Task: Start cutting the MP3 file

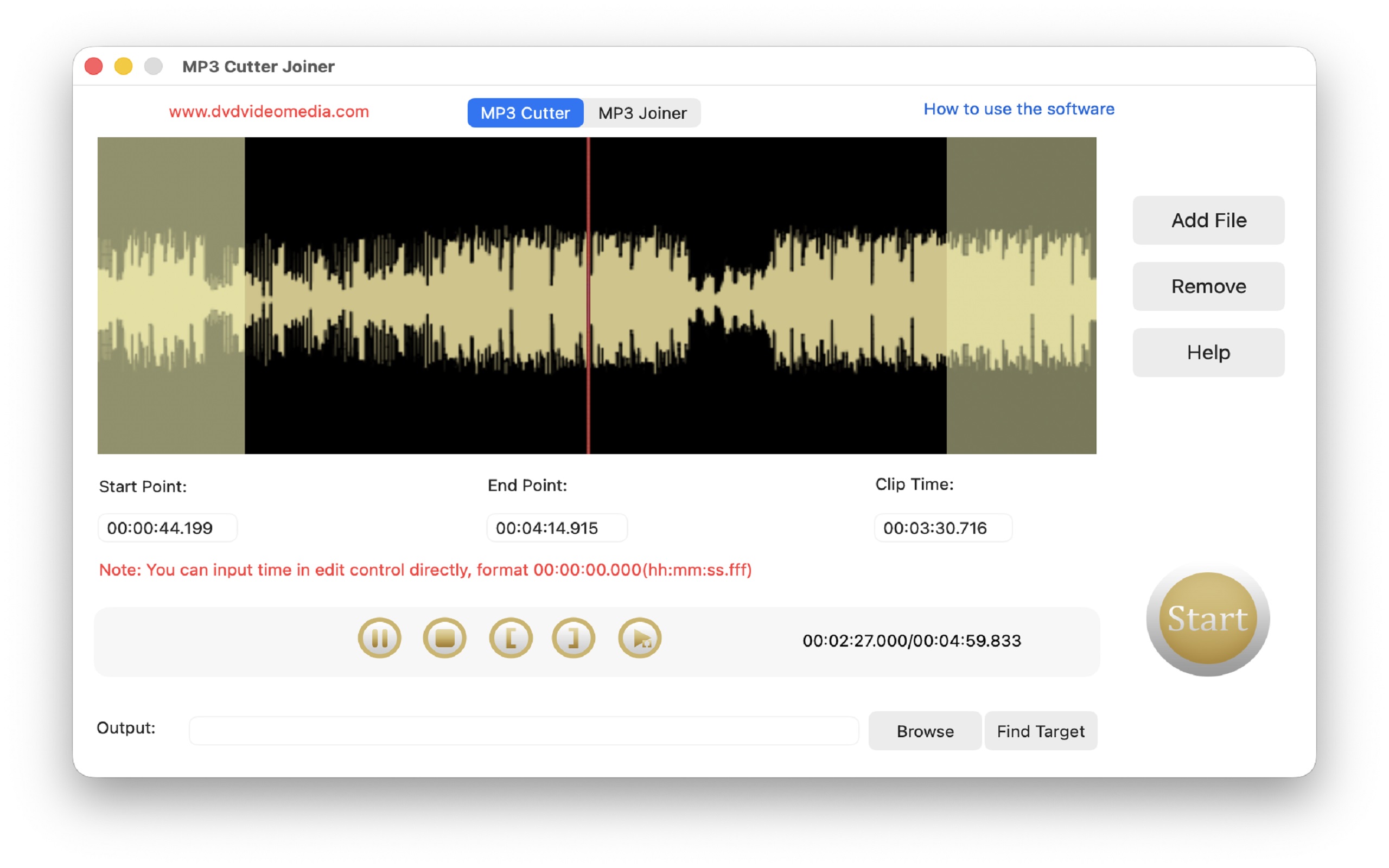Action: click(x=1208, y=619)
